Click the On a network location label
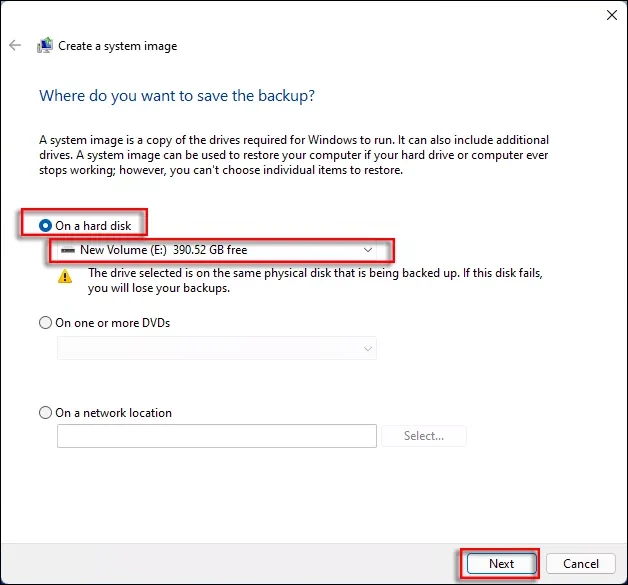The image size is (628, 585). [x=113, y=413]
